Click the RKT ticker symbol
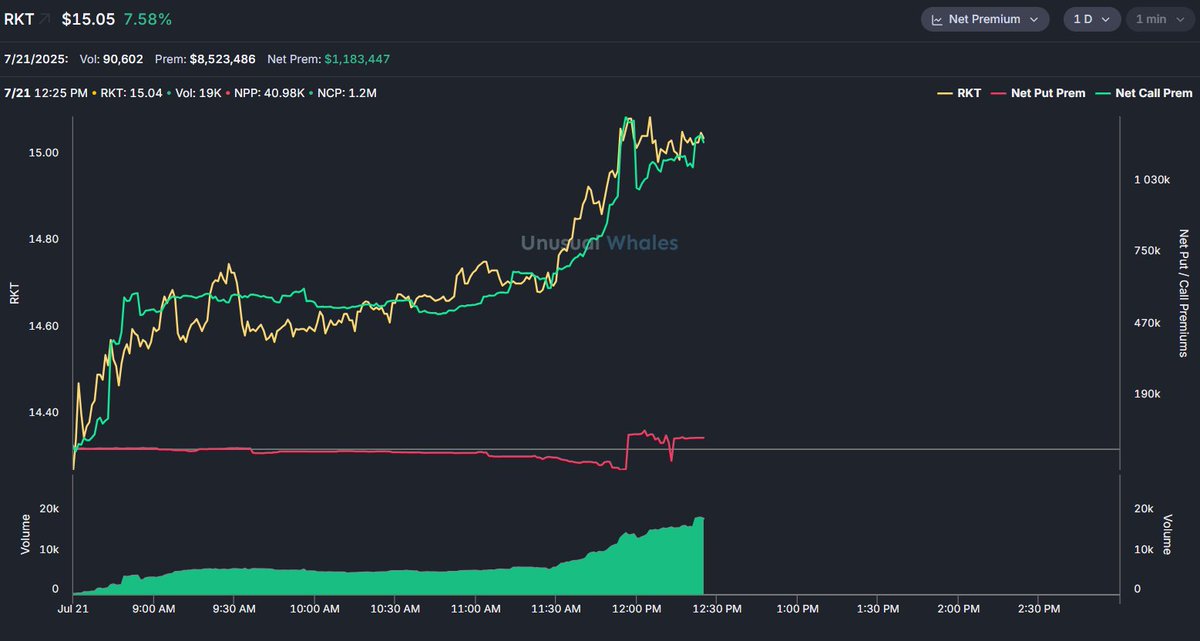The height and width of the screenshot is (641, 1200). (20, 19)
